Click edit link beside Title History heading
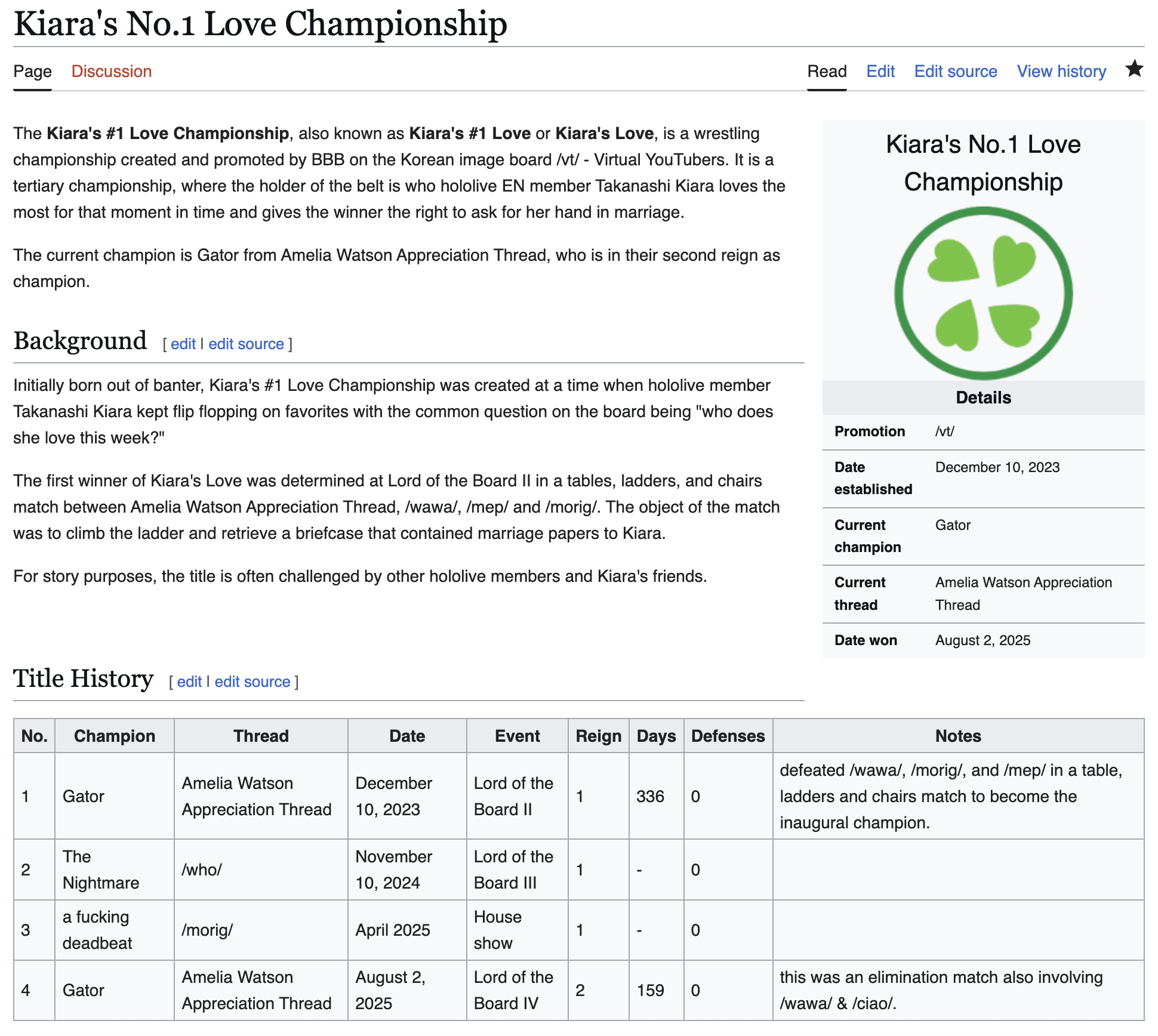The image size is (1158, 1036). 189,682
